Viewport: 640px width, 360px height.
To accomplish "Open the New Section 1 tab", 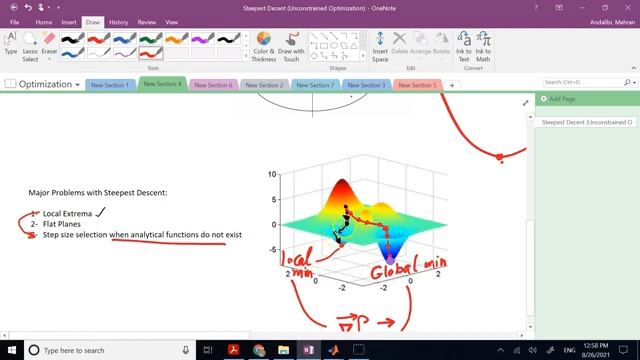I will click(110, 85).
